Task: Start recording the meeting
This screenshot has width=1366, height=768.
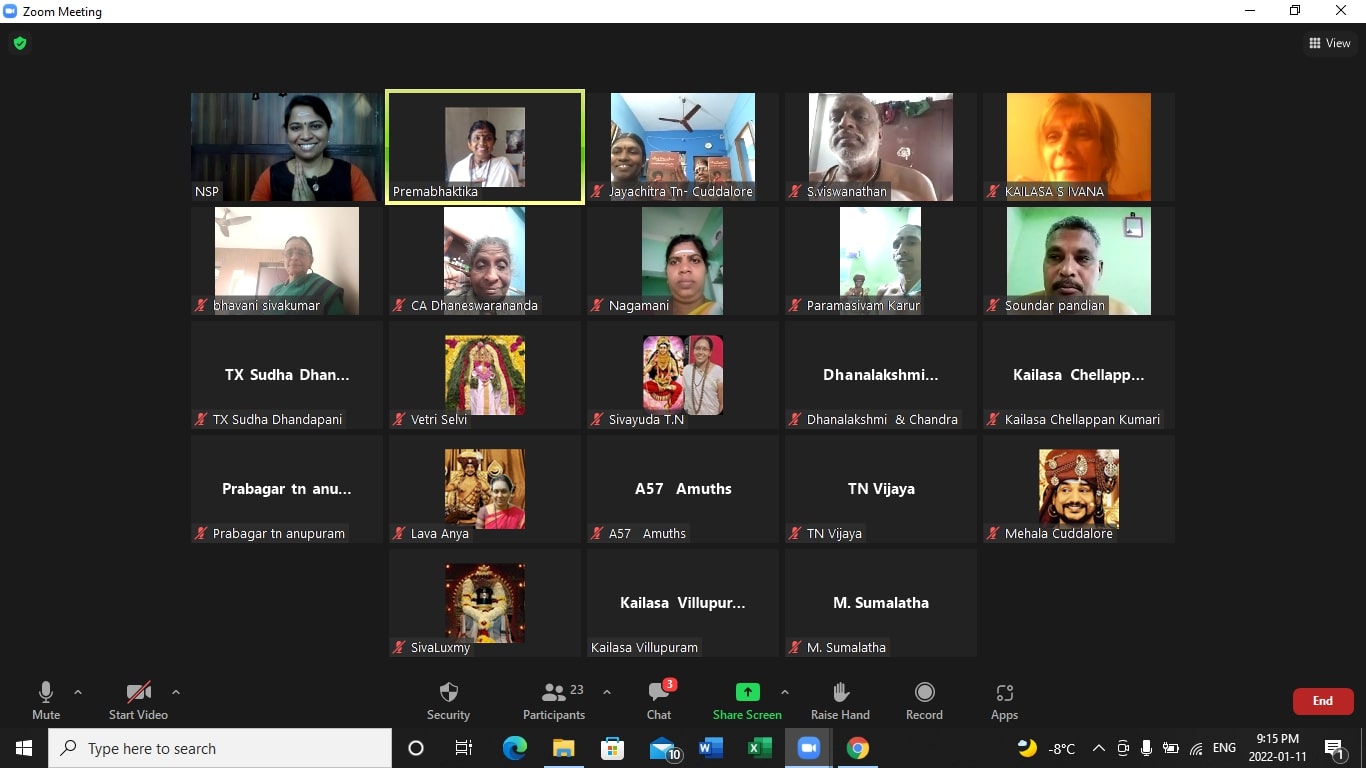Action: [924, 700]
